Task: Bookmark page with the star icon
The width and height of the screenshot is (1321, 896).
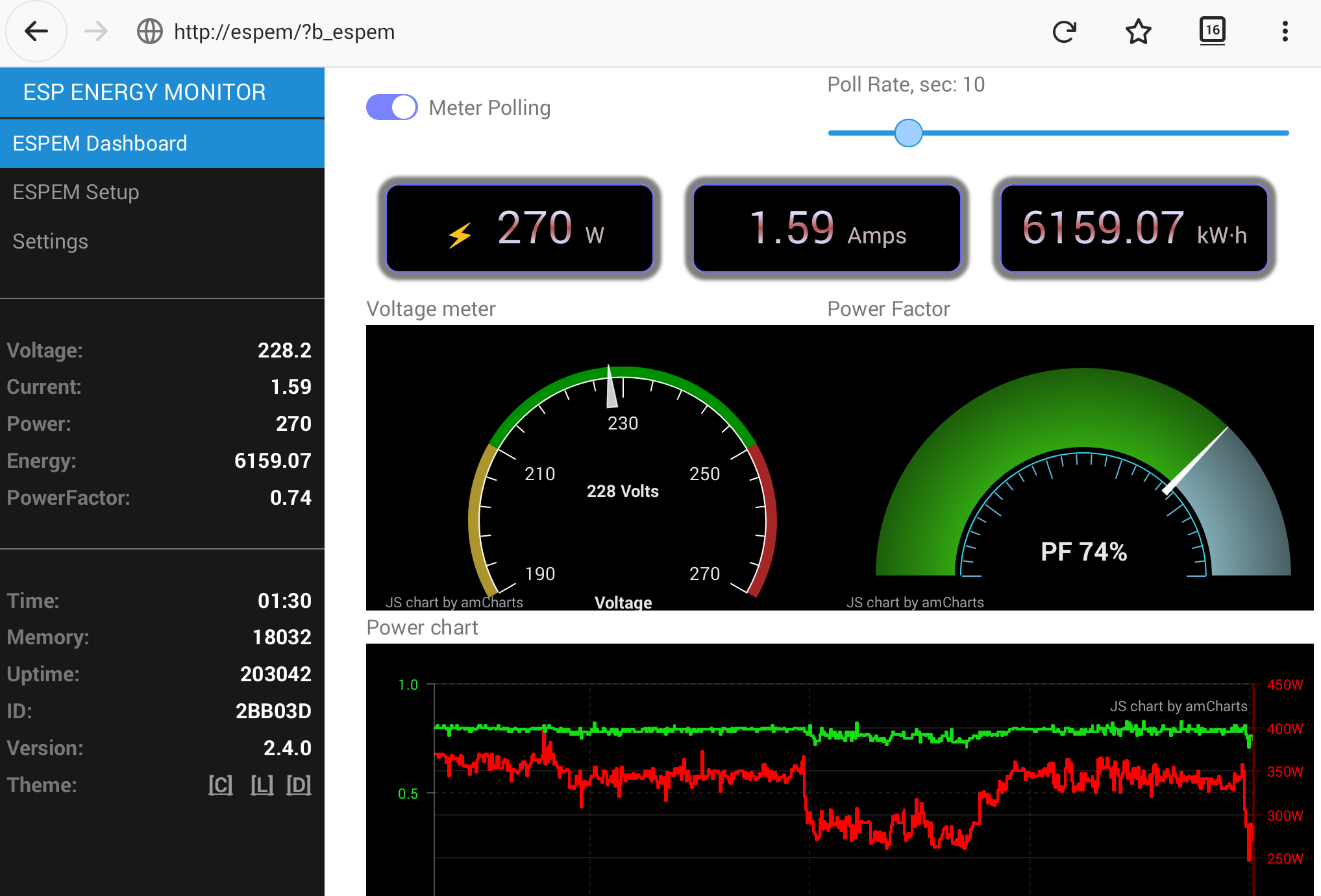Action: (x=1139, y=31)
